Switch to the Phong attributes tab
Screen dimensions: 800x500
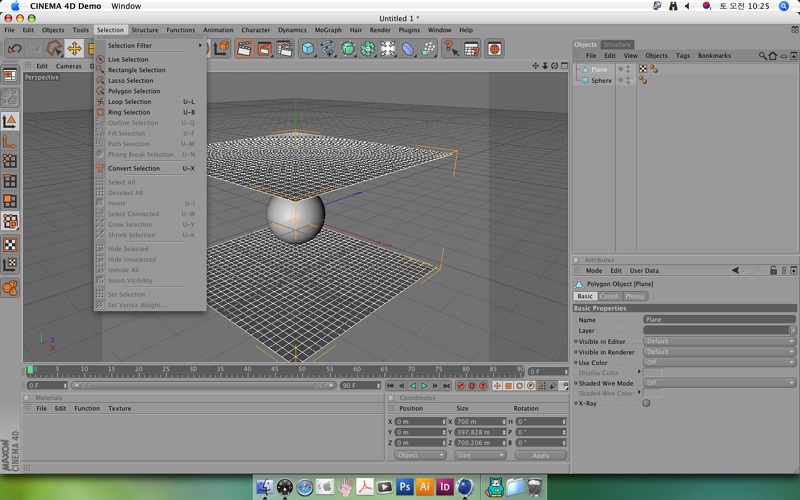pyautogui.click(x=634, y=296)
